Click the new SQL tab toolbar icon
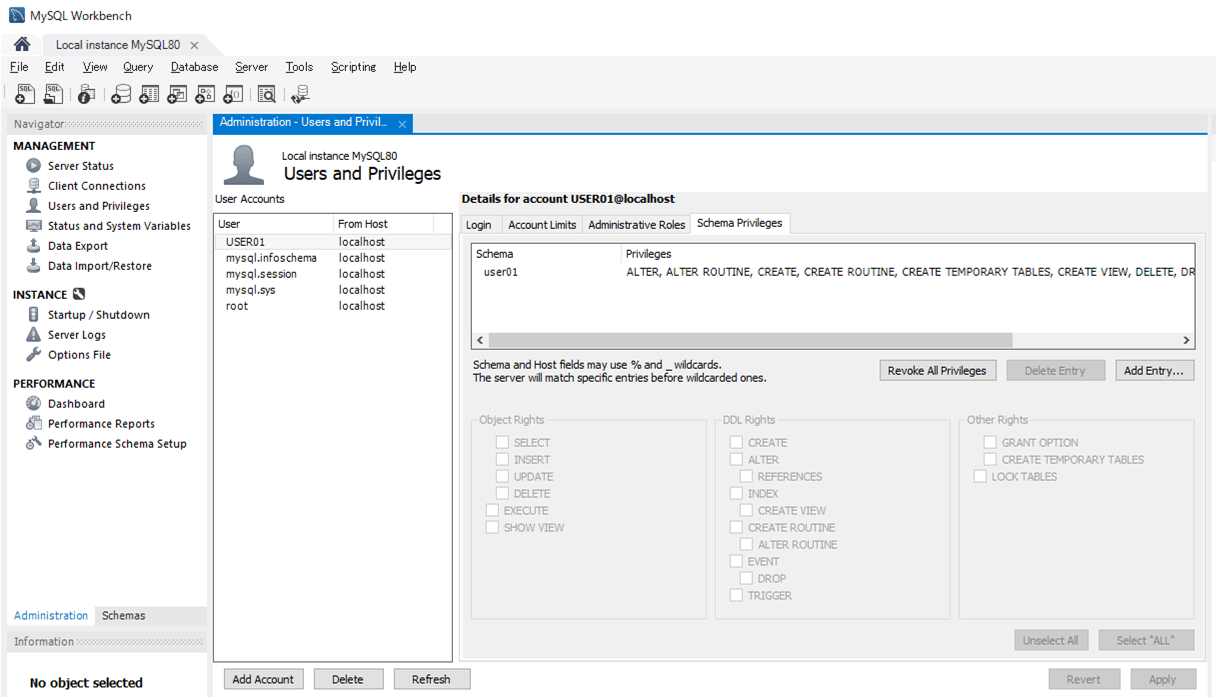The height and width of the screenshot is (697, 1216). (25, 94)
